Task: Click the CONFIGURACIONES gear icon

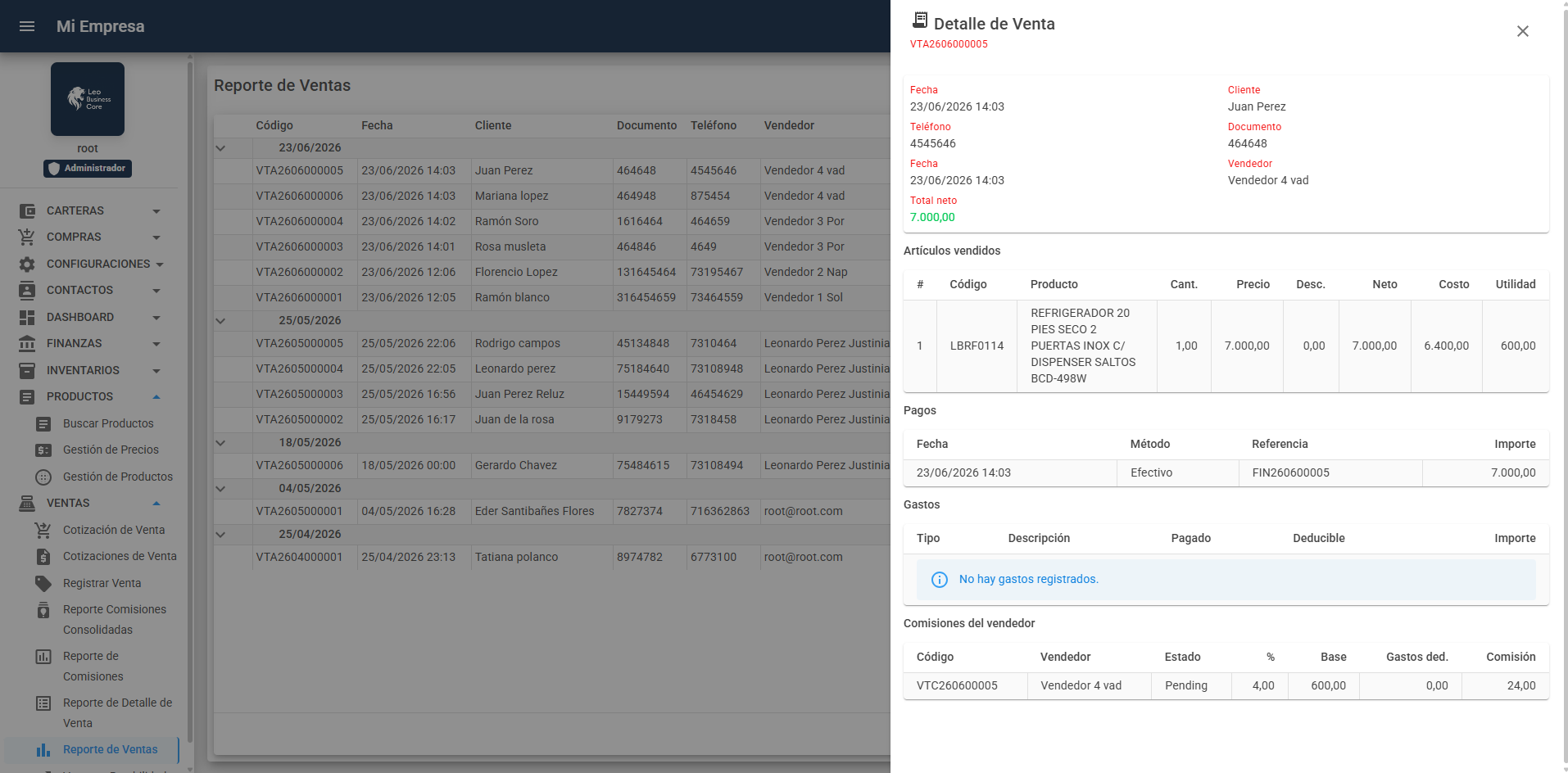Action: [27, 264]
